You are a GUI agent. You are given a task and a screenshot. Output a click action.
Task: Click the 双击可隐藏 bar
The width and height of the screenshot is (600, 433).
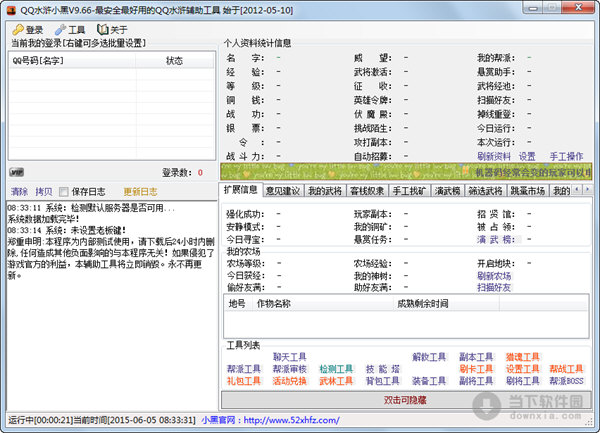[x=406, y=400]
